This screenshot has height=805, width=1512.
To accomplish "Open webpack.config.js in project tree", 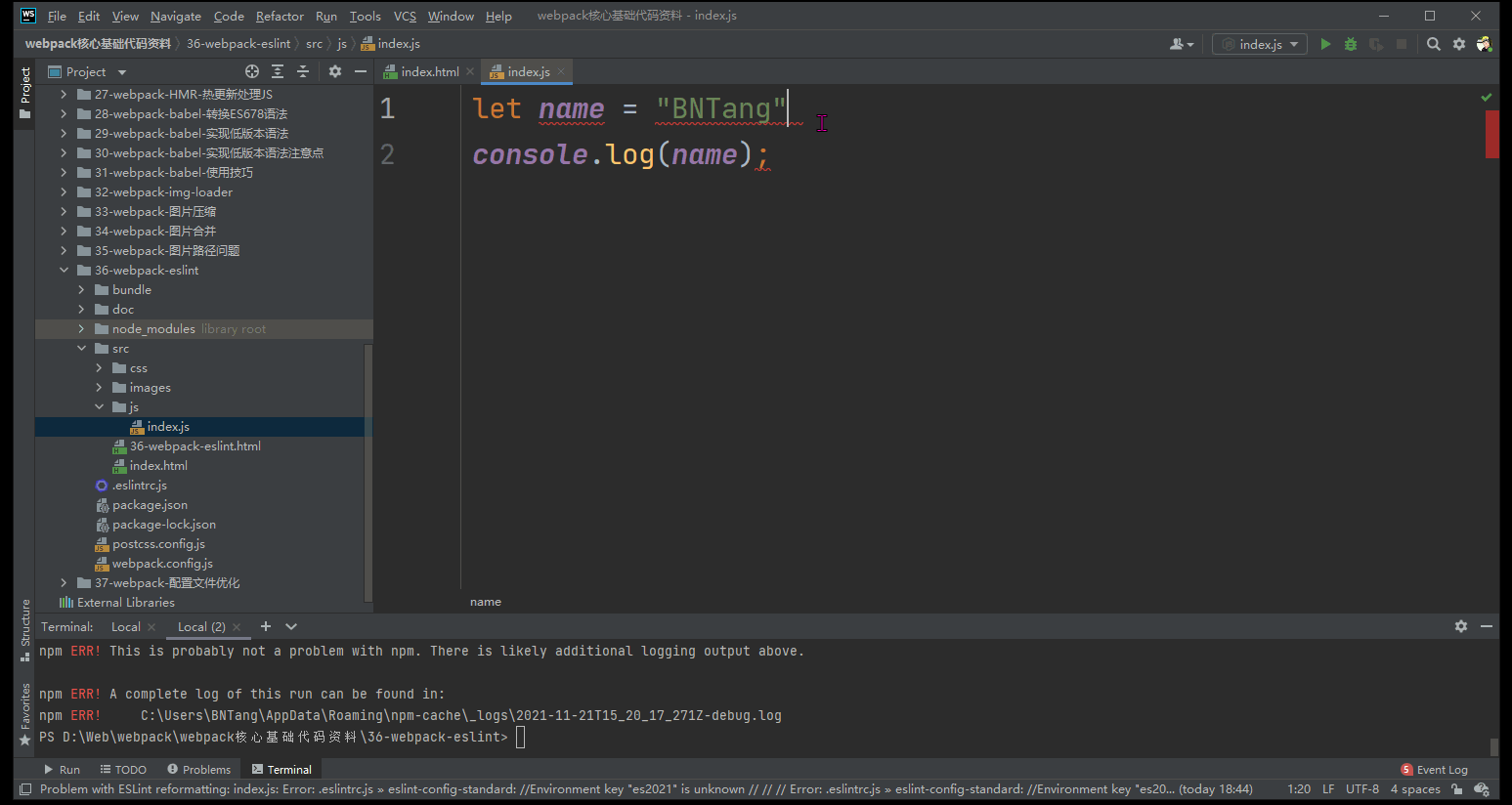I will point(161,564).
